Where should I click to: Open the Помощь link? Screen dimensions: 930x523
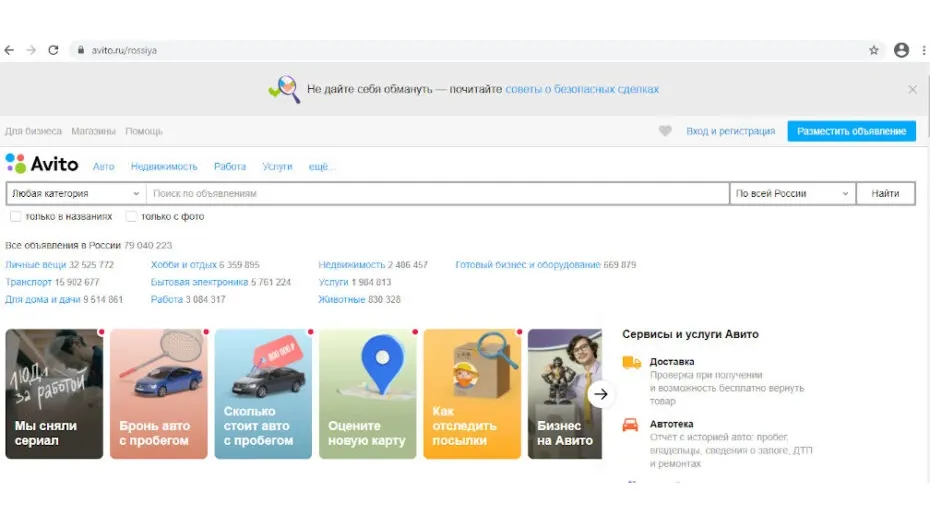[144, 131]
